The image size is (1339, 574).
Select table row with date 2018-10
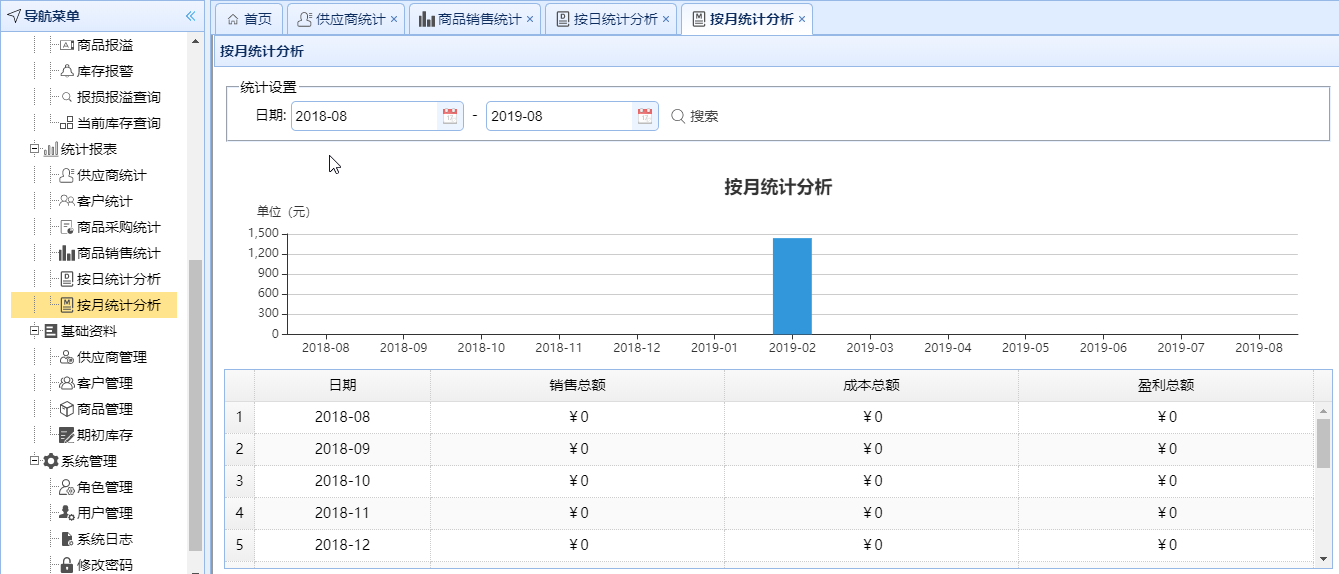pyautogui.click(x=769, y=481)
